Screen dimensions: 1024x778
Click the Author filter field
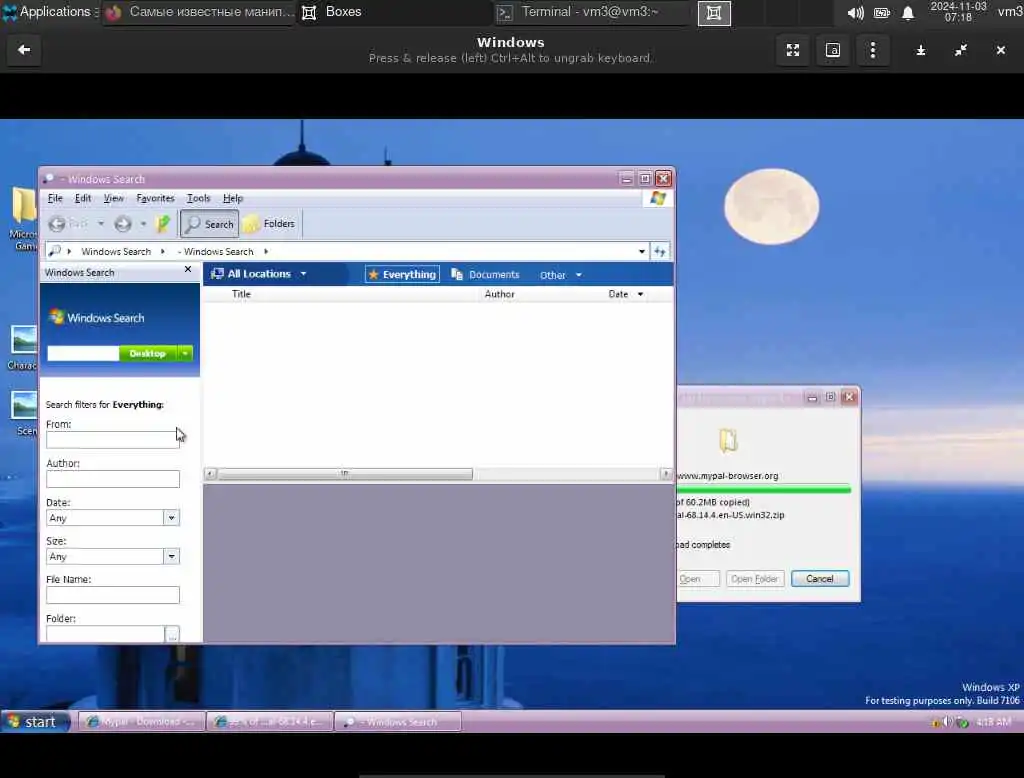tap(112, 479)
